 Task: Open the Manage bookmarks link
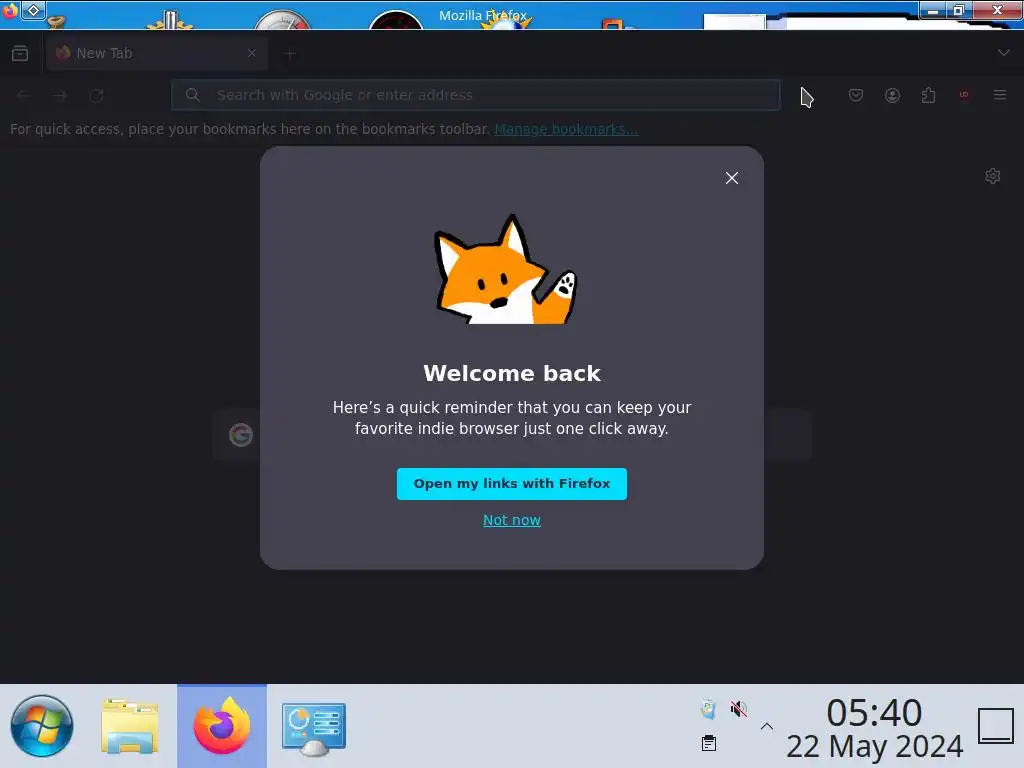(x=566, y=129)
